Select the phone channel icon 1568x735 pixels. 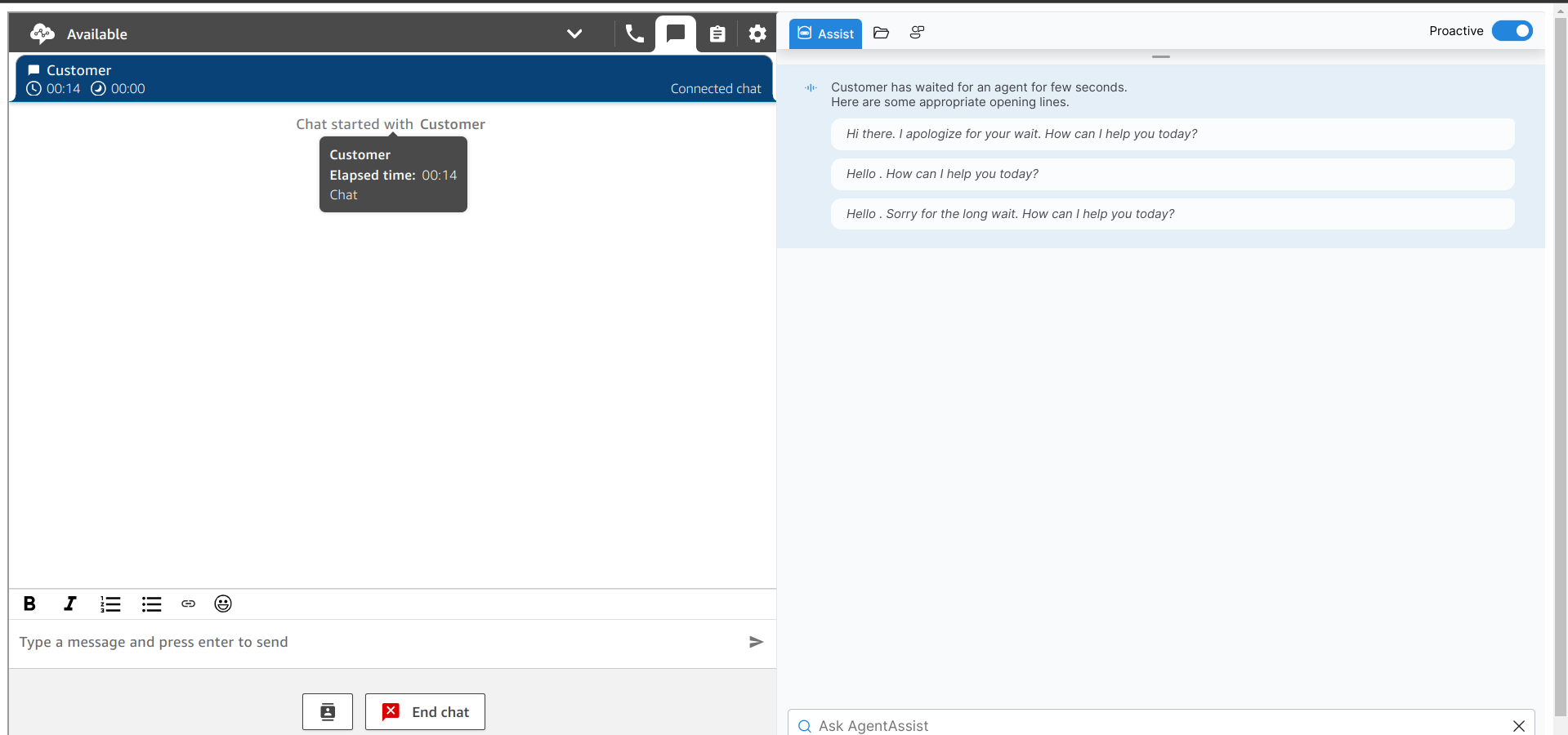click(634, 33)
